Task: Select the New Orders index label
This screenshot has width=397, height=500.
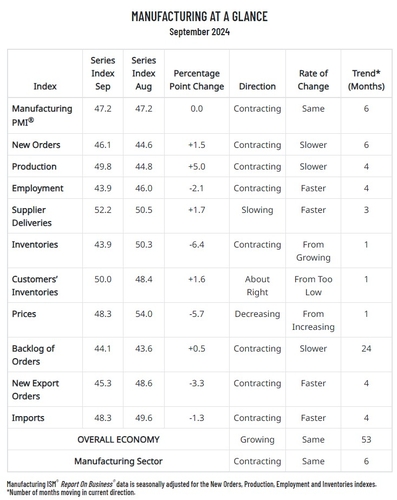Action: [36, 145]
